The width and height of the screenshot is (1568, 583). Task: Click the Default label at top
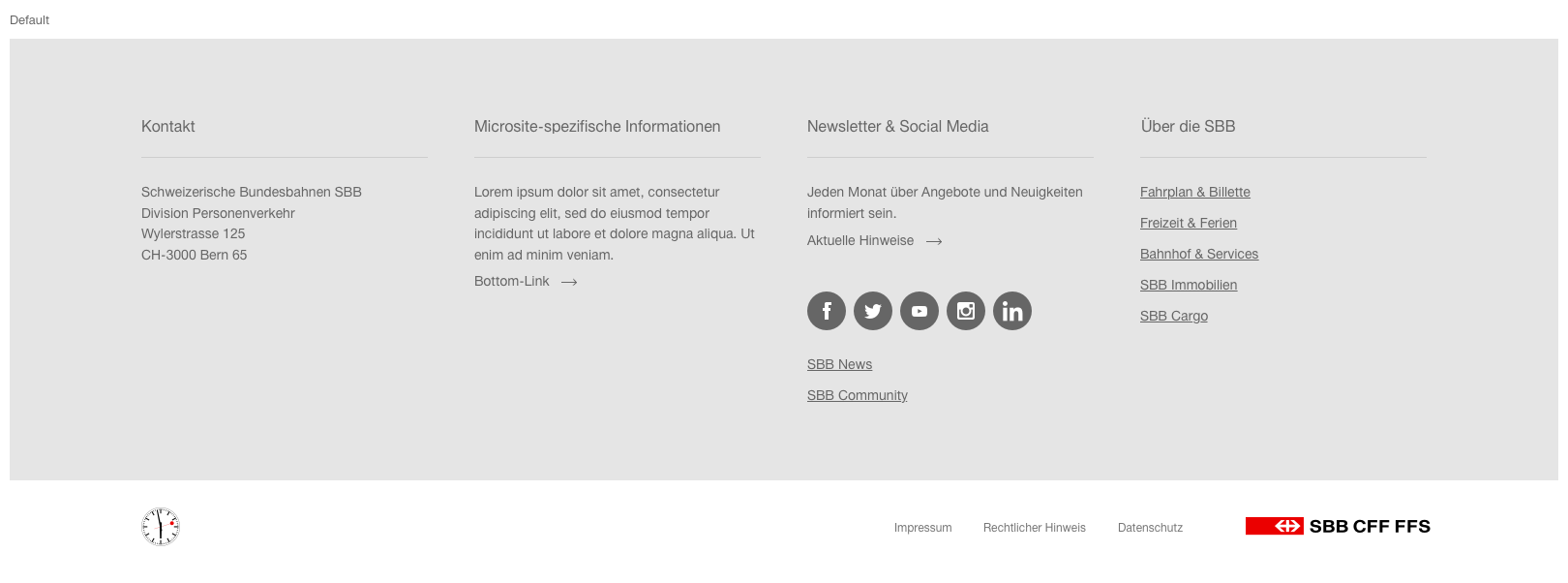tap(29, 19)
